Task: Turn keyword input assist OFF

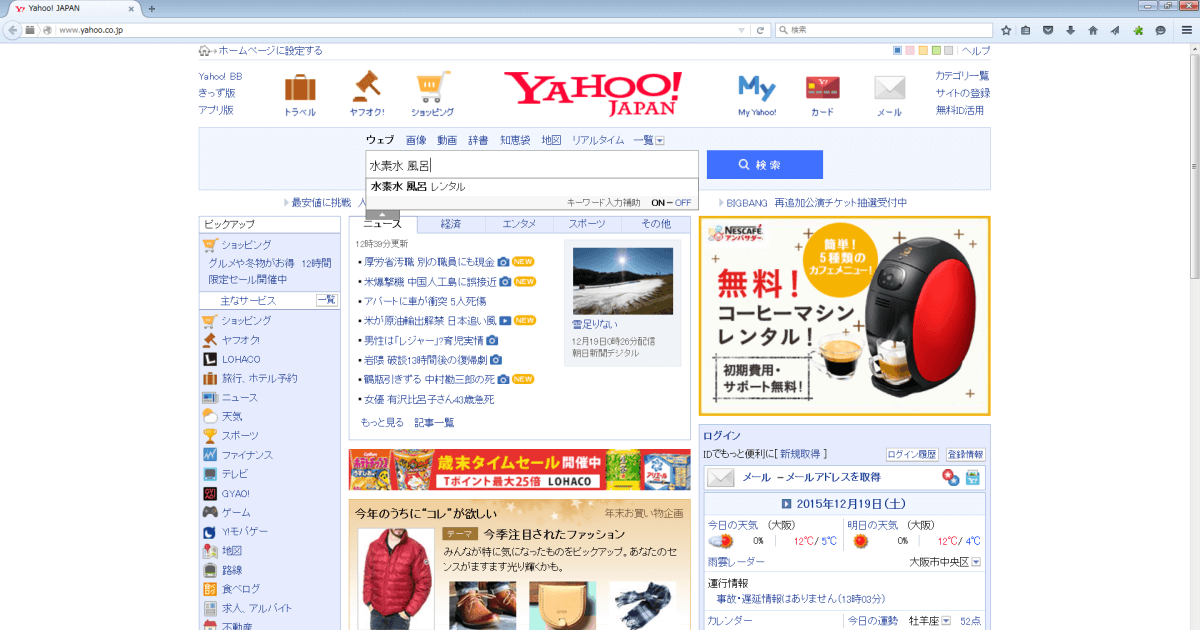Action: pos(683,203)
